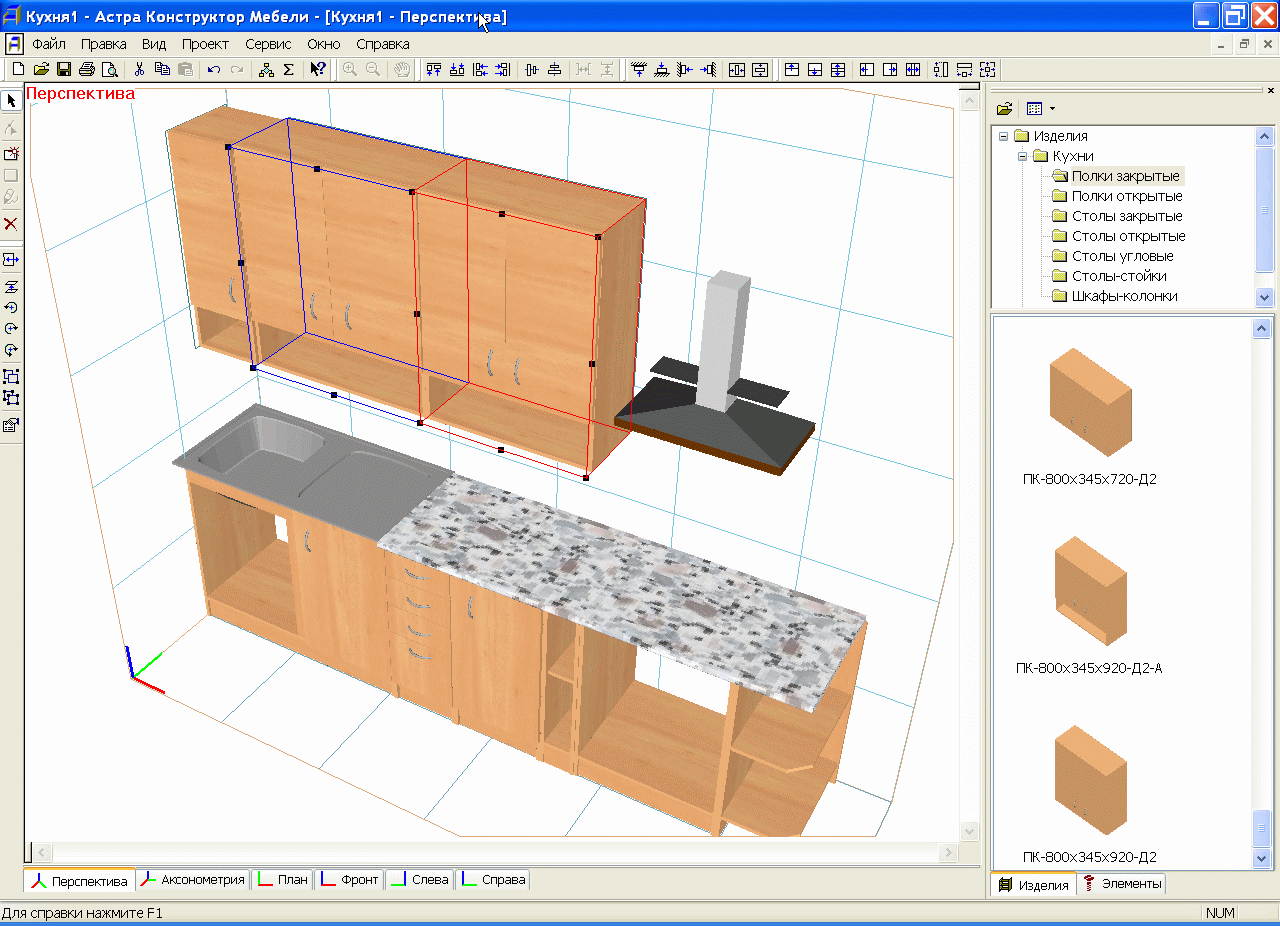This screenshot has height=926, width=1280.
Task: Switch to the Аксонометрия view tab
Action: coord(193,880)
